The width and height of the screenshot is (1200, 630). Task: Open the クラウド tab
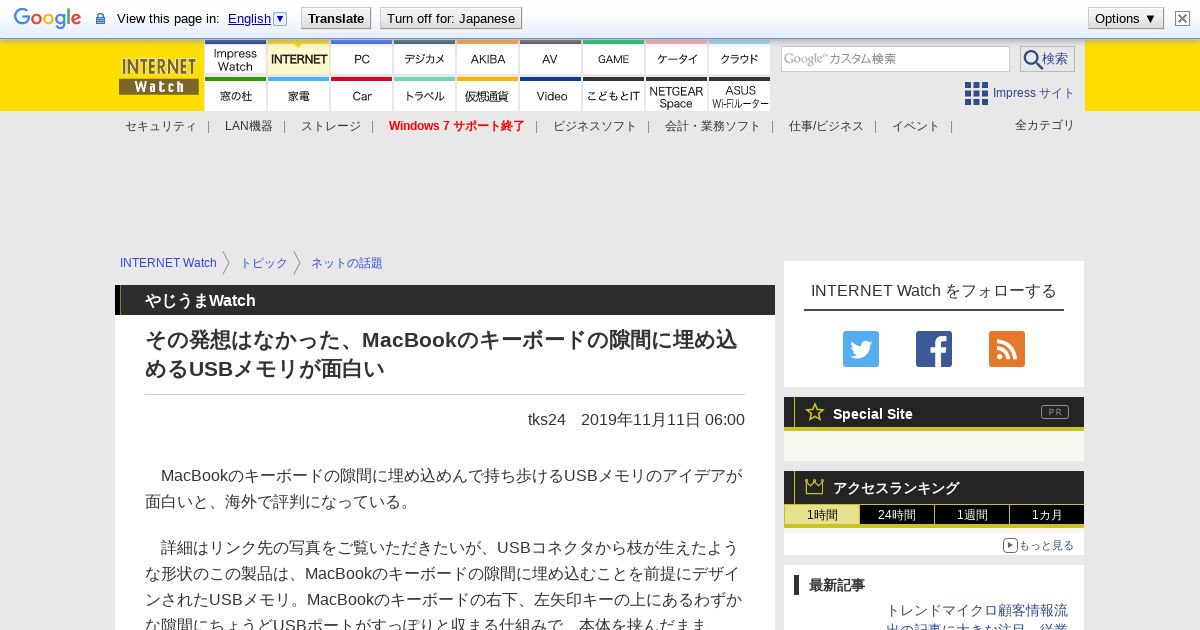740,58
